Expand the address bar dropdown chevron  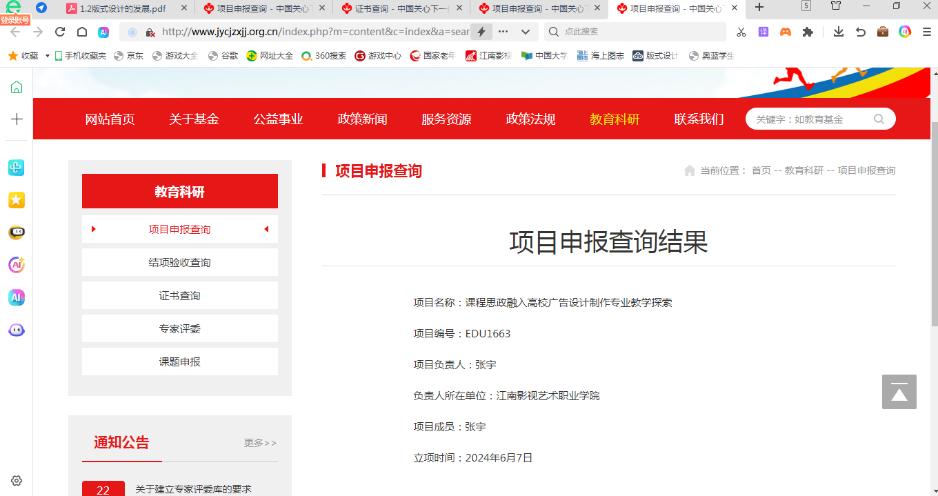[x=526, y=32]
